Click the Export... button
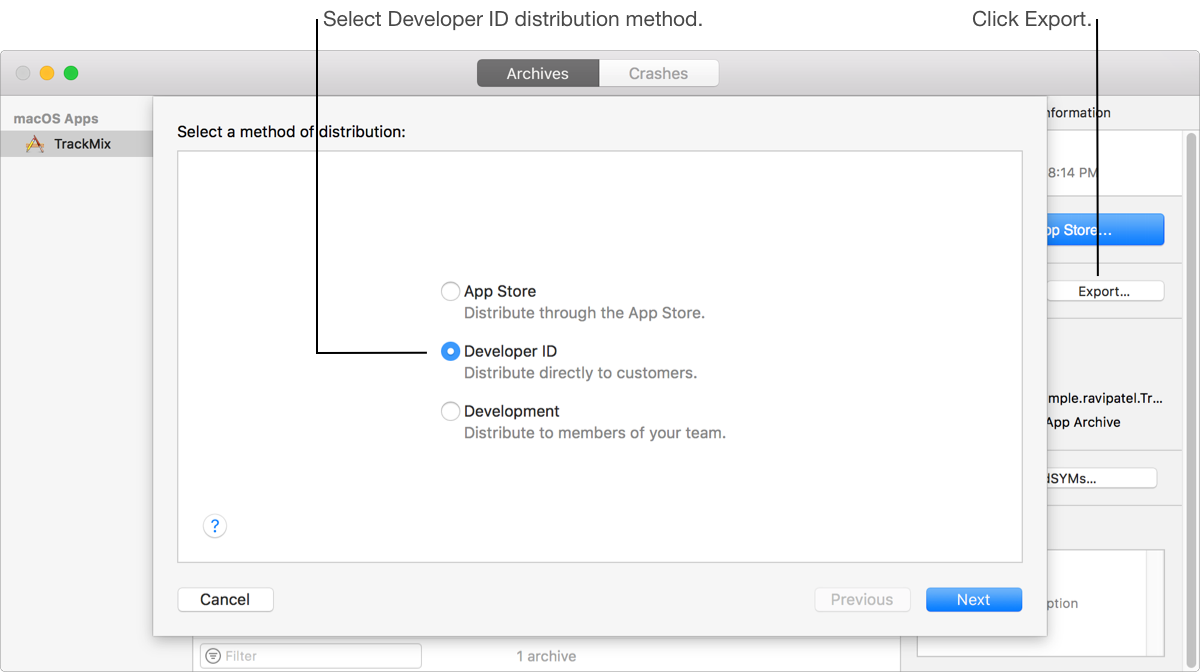Screen dimensions: 1200x672 [1105, 291]
